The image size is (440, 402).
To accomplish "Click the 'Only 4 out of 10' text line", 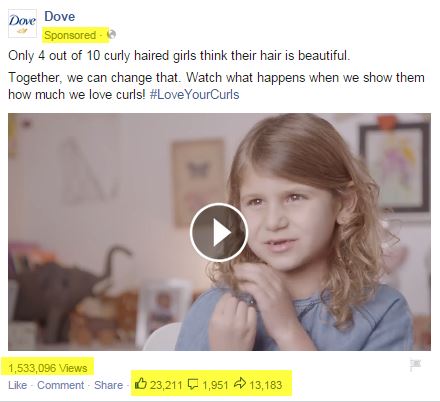I will (x=179, y=55).
